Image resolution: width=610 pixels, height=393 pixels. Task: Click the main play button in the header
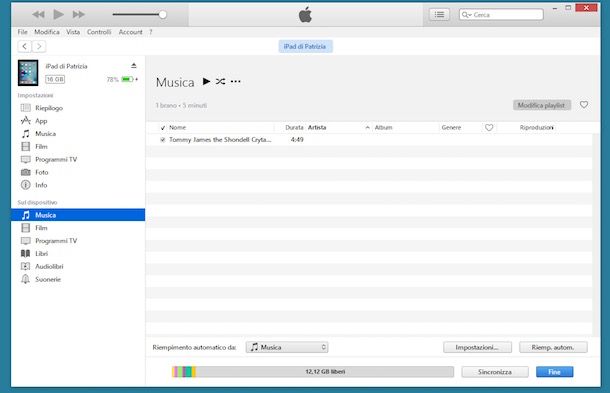(58, 14)
